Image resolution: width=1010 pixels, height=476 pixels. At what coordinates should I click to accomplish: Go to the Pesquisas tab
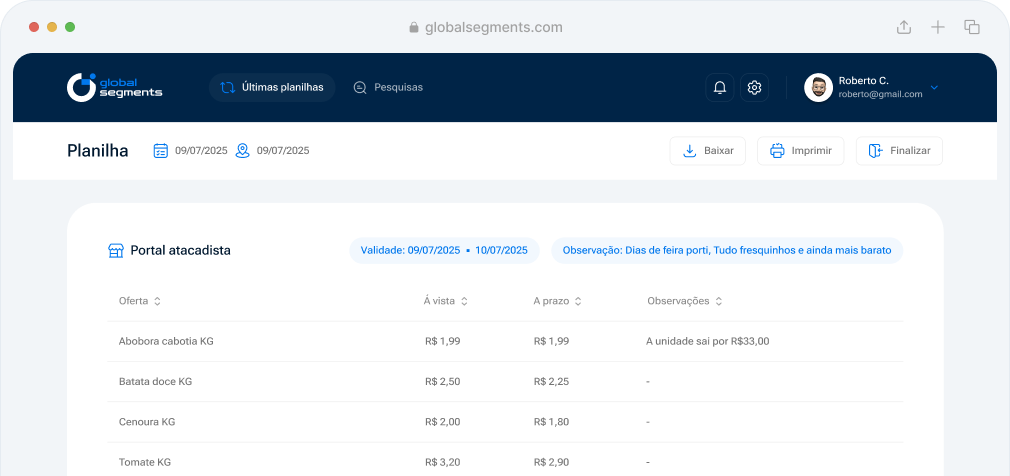[x=388, y=88]
